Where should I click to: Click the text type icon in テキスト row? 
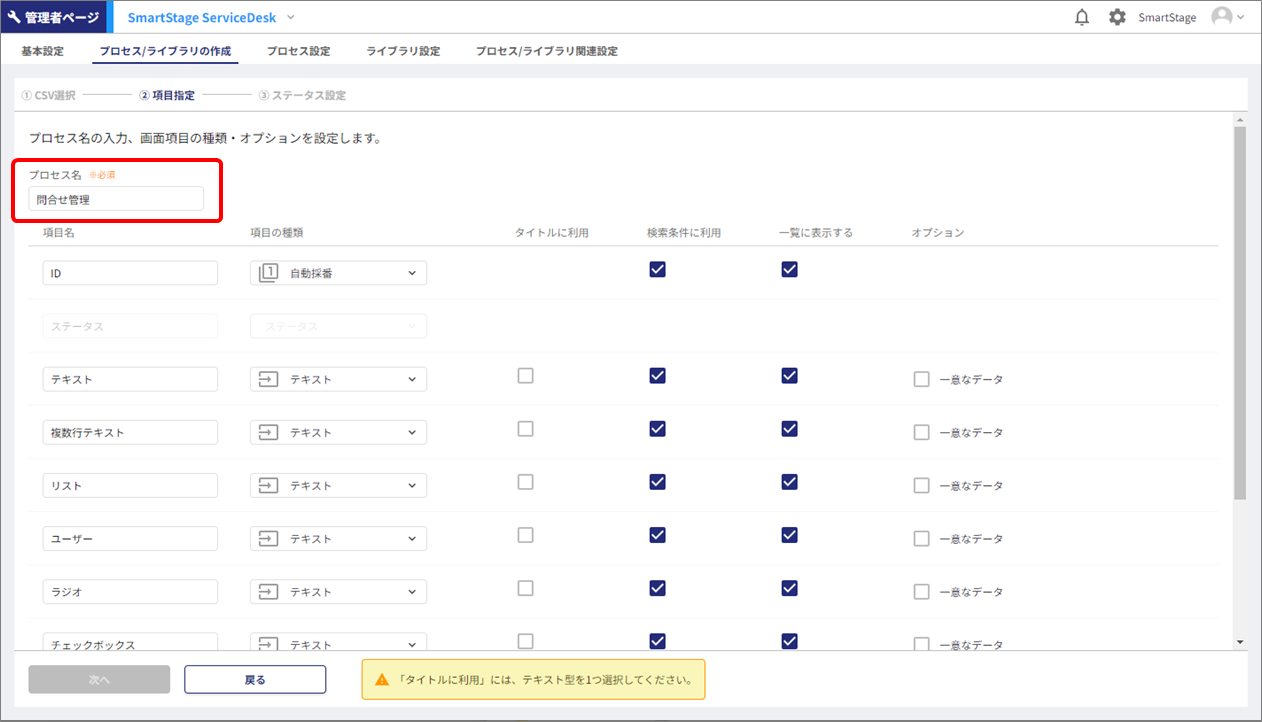[x=268, y=380]
